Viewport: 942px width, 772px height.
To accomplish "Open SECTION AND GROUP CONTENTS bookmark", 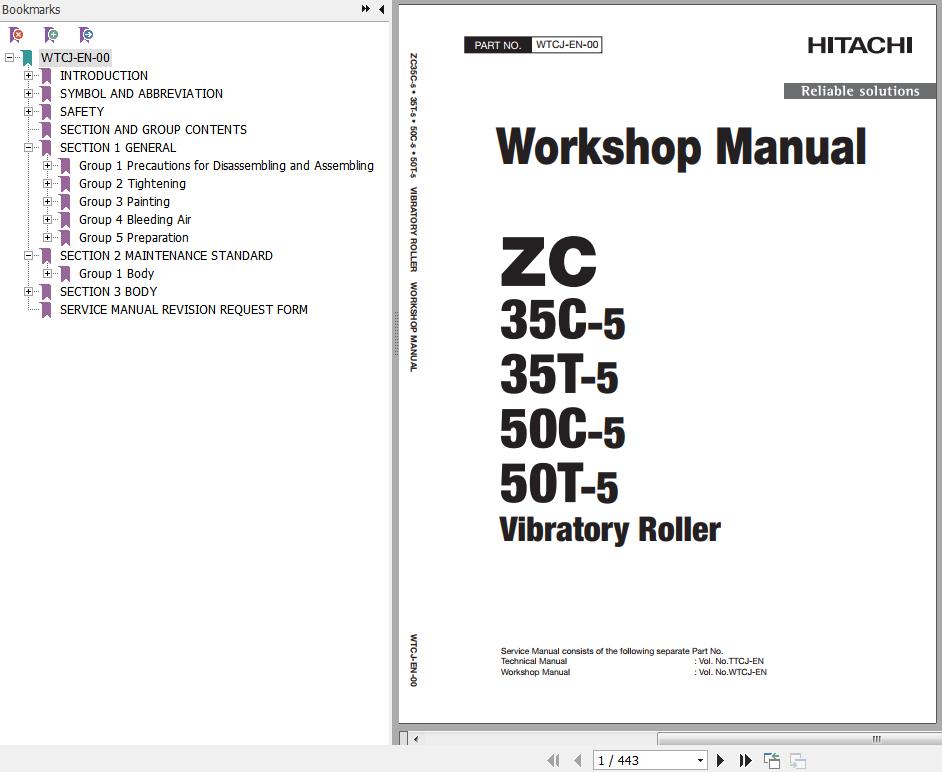I will click(x=153, y=130).
